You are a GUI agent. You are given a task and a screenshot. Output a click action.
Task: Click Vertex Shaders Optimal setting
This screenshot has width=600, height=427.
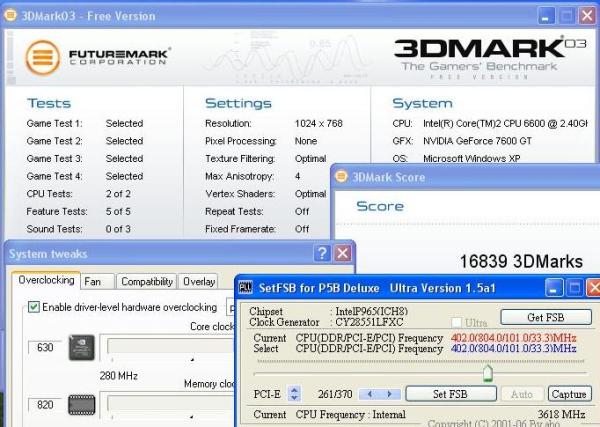click(x=266, y=194)
